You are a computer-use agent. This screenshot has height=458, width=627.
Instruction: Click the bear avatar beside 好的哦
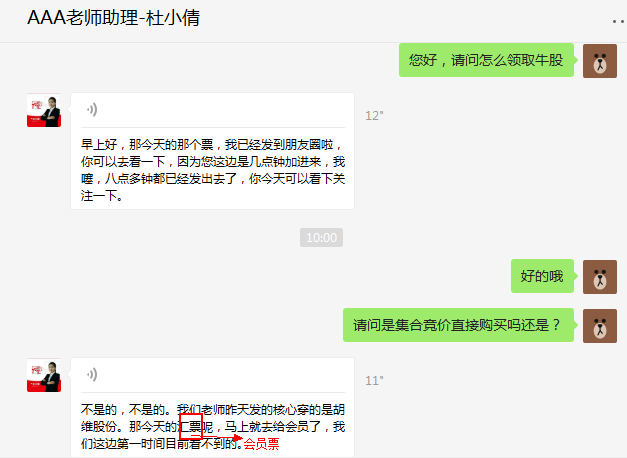[600, 277]
